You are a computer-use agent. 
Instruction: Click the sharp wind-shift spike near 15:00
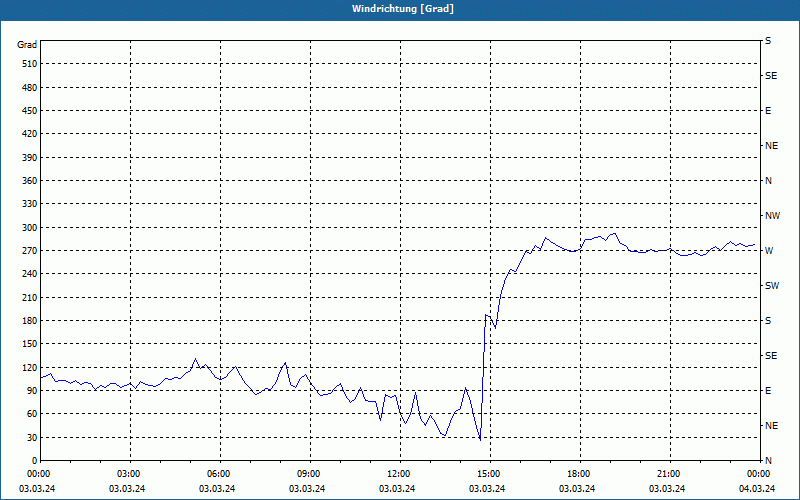click(483, 378)
